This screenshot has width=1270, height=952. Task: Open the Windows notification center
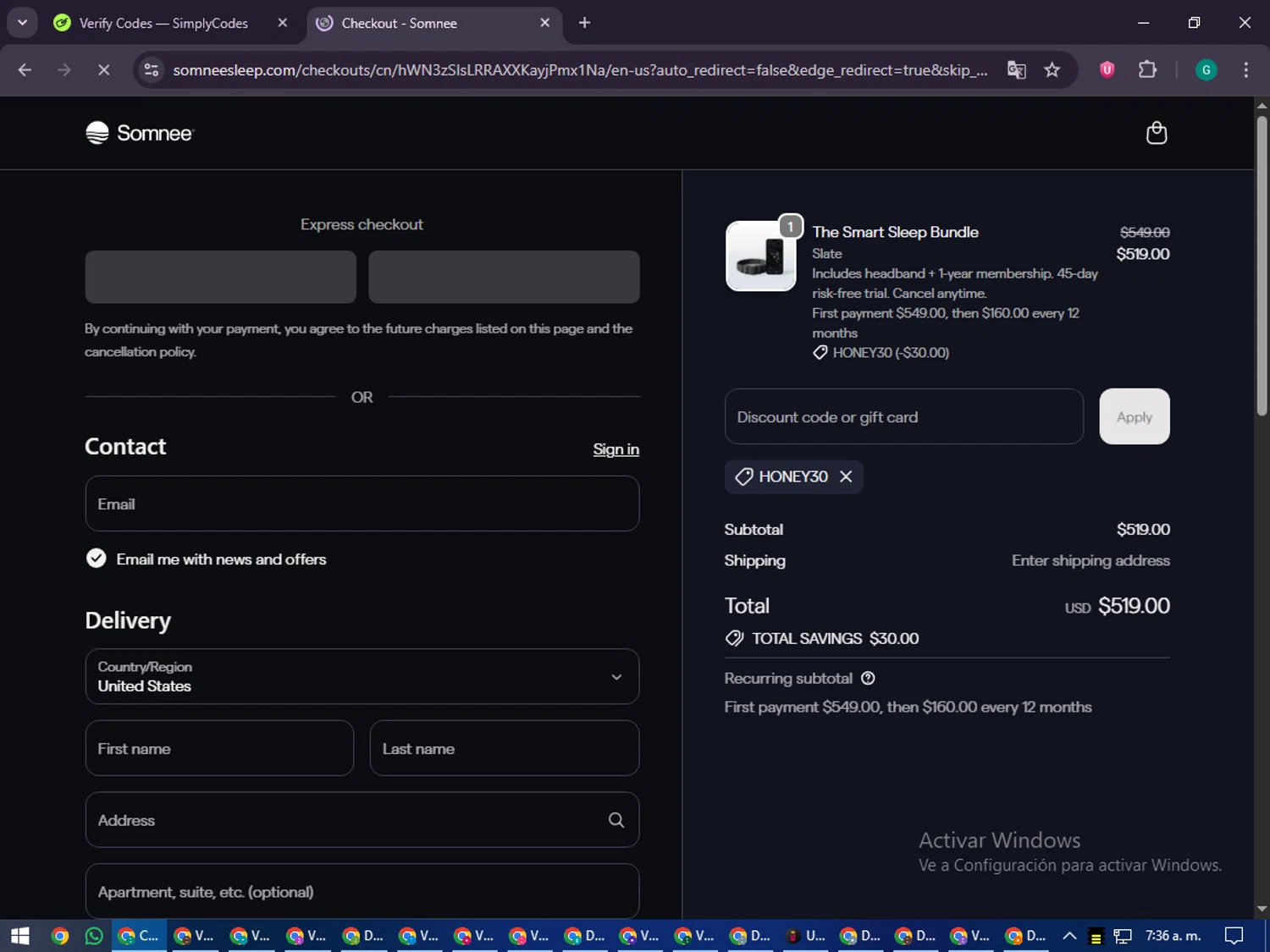pos(1234,935)
